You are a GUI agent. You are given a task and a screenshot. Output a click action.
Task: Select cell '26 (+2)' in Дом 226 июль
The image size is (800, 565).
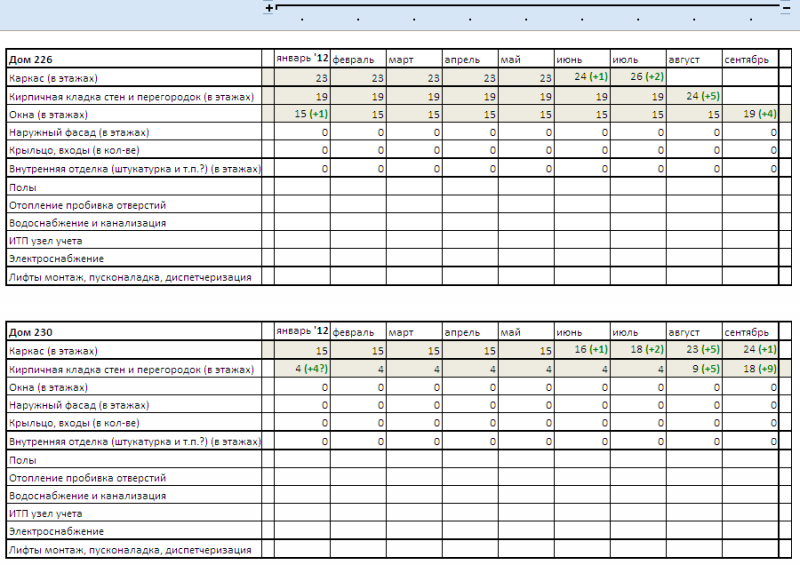point(638,78)
